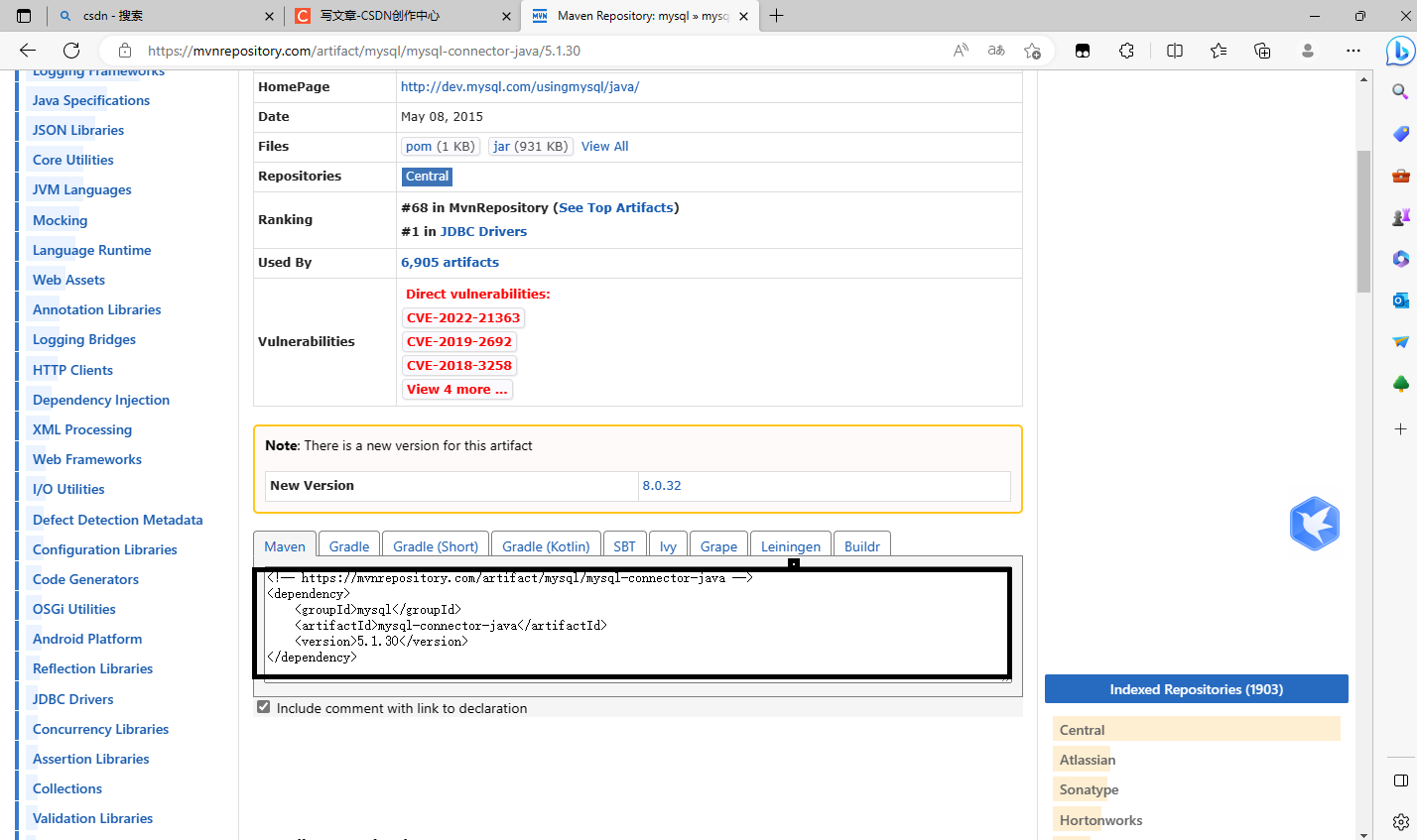Click the site info lock icon

125,51
